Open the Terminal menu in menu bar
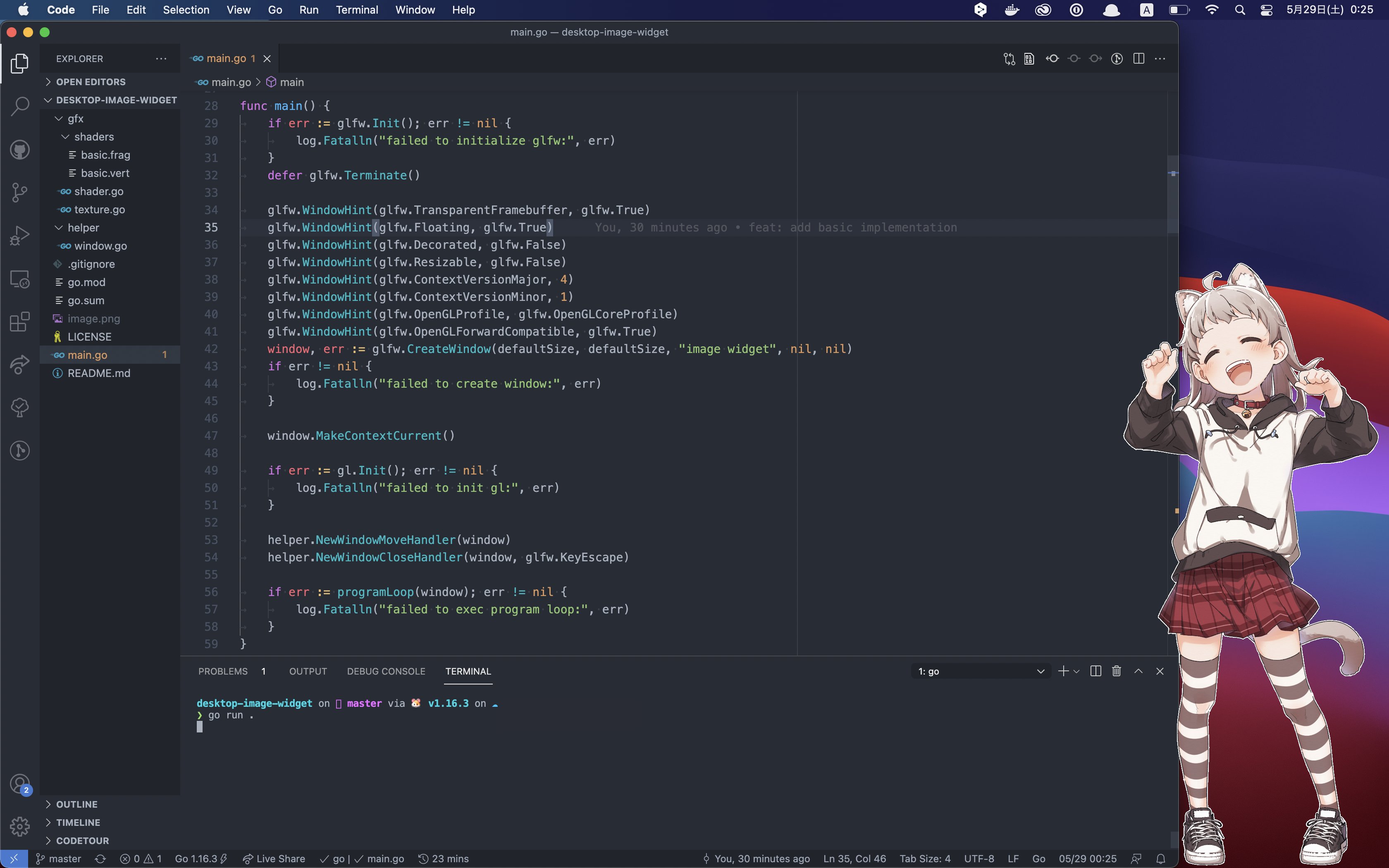Screen dimensions: 1389x868 [x=356, y=10]
